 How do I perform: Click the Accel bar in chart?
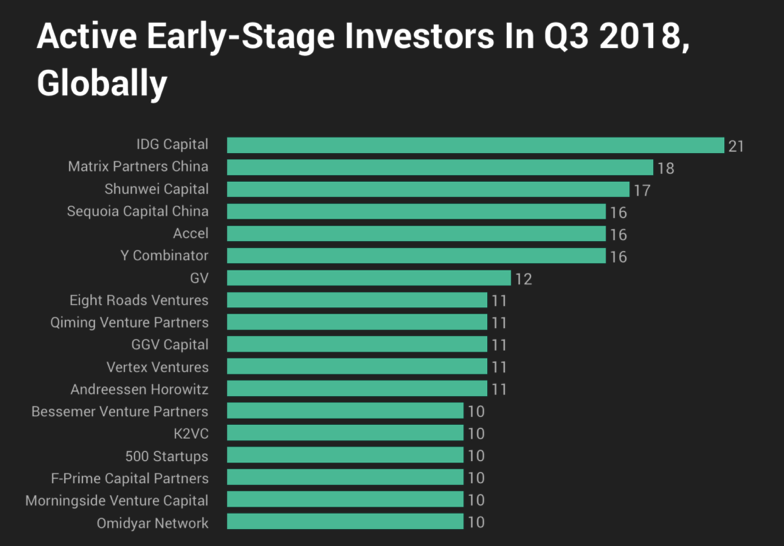click(416, 233)
